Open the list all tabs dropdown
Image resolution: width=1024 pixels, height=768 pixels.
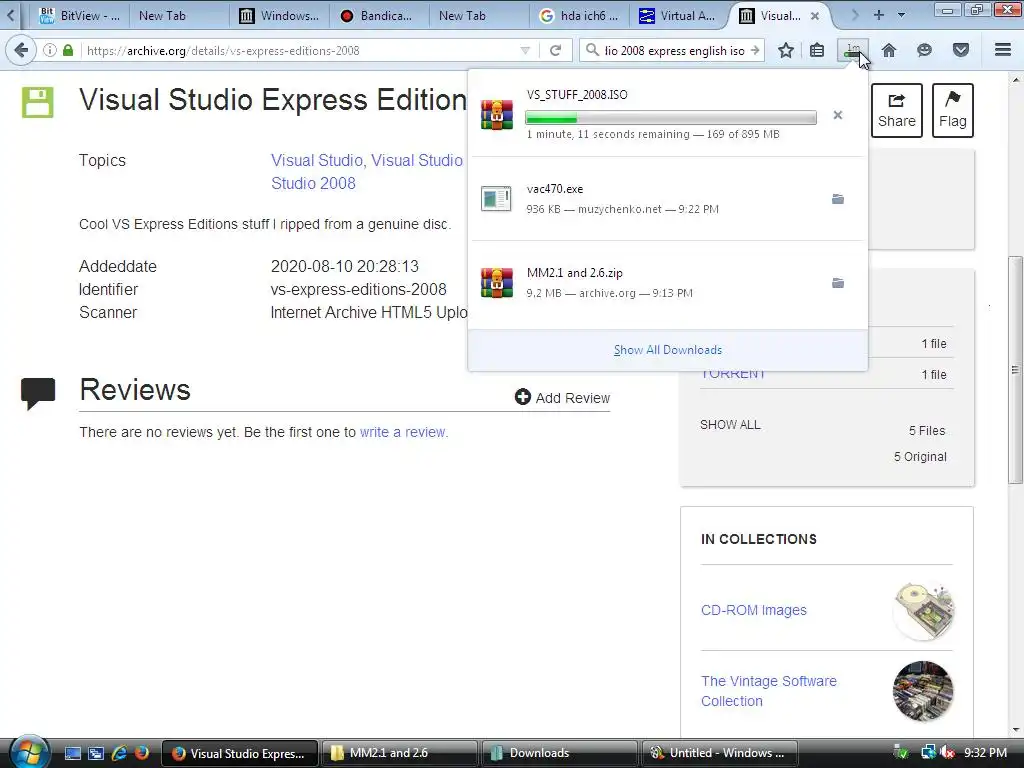tap(902, 15)
